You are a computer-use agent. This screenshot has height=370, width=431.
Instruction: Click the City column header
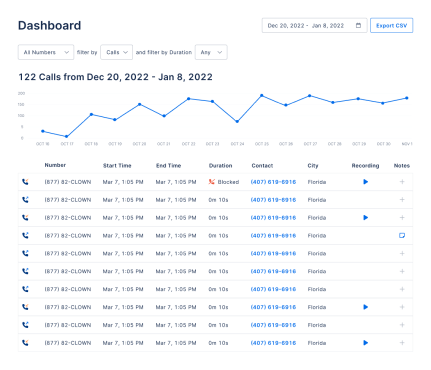click(313, 166)
